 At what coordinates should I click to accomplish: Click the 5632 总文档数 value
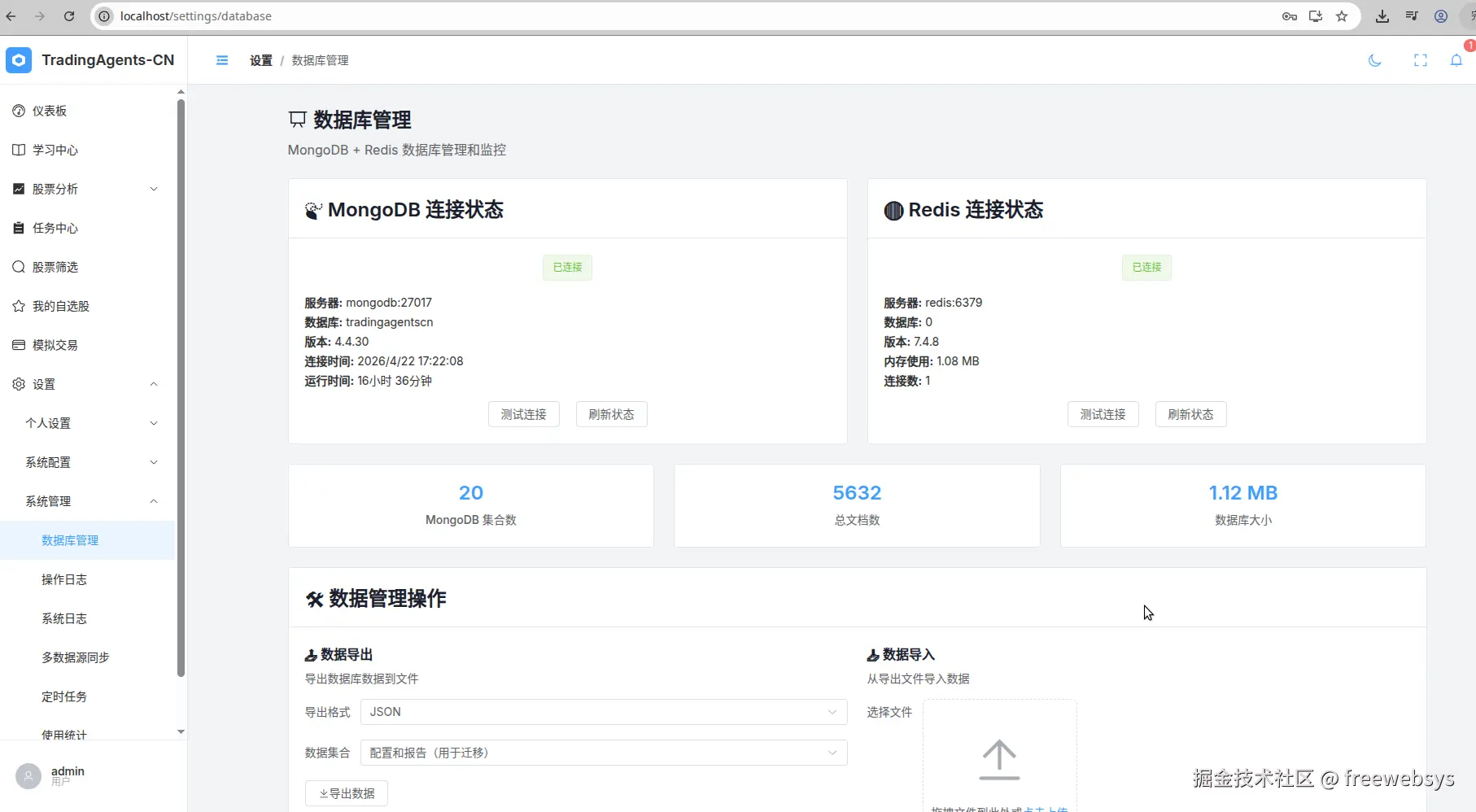click(x=857, y=493)
